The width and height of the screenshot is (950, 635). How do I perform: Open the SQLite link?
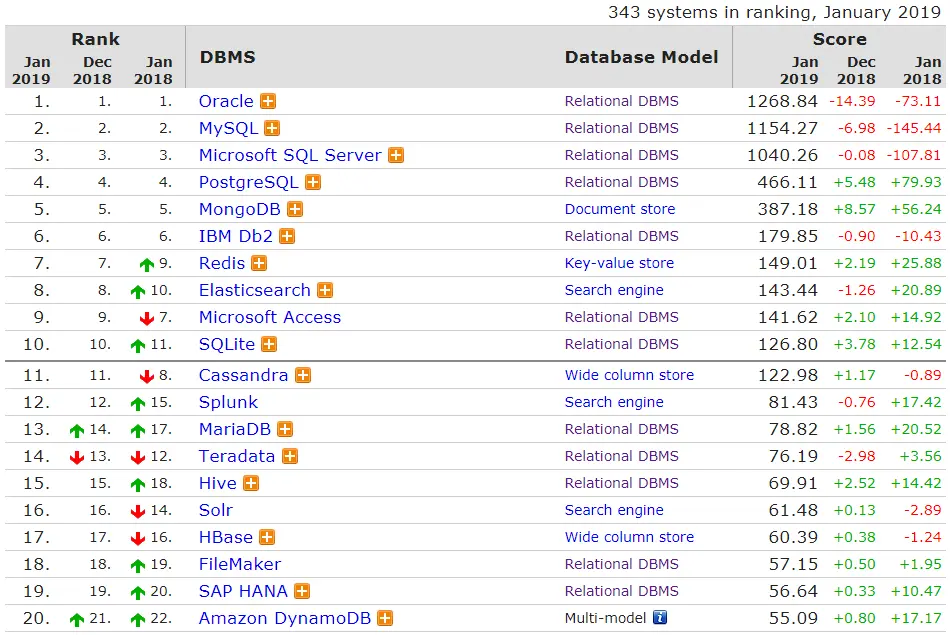pyautogui.click(x=227, y=345)
